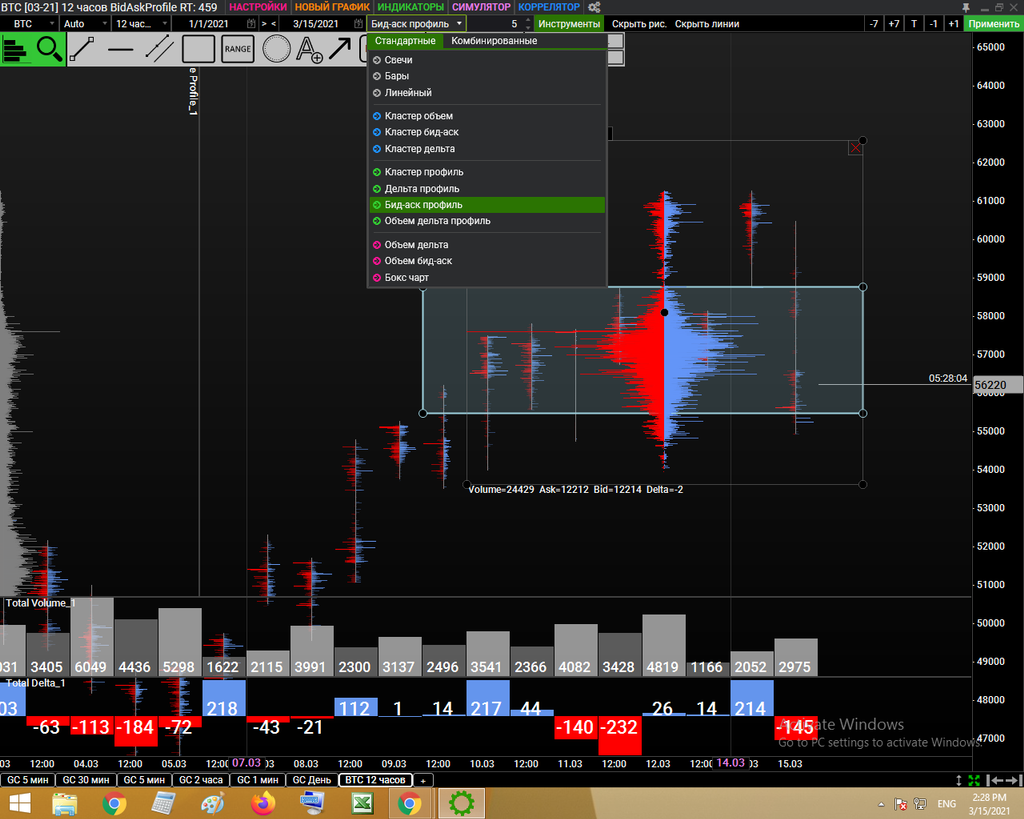This screenshot has height=819, width=1024.
Task: Select the add text tool
Action: pyautogui.click(x=309, y=50)
